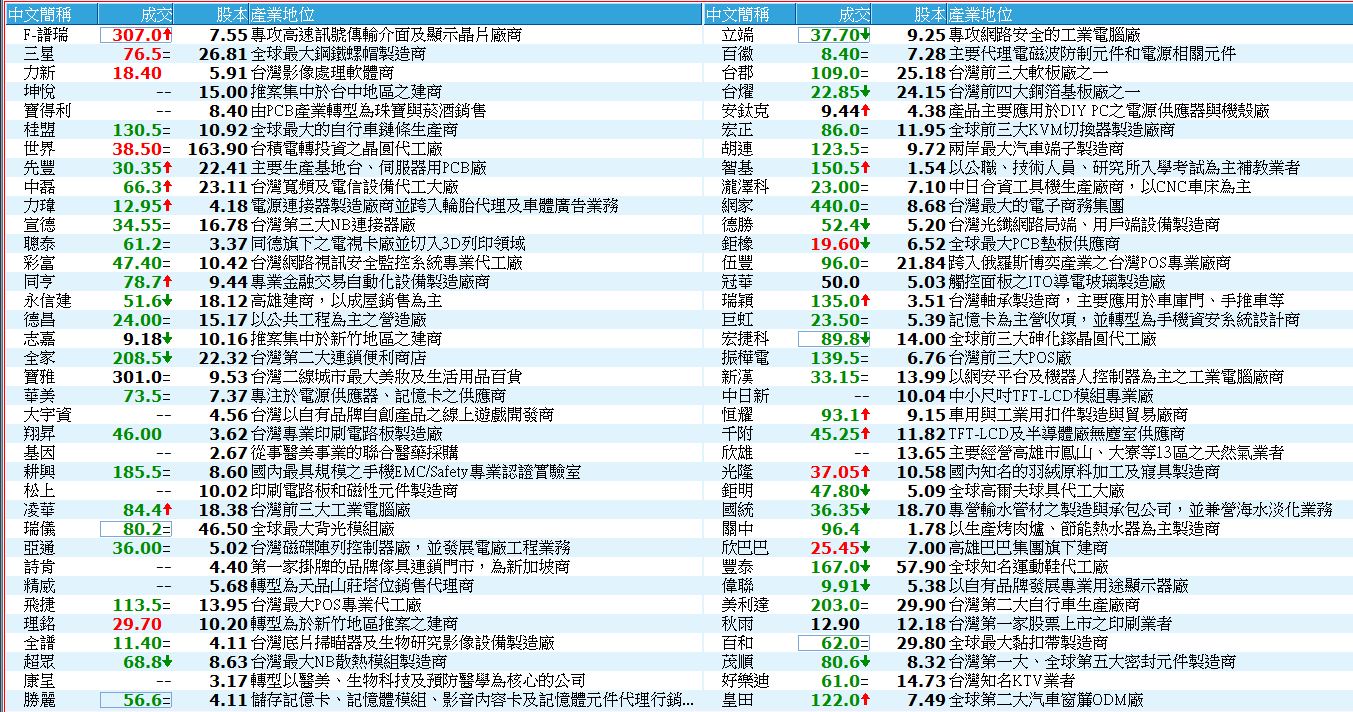Click red up arrow beside F-譜瑞 price 307.0
This screenshot has width=1353, height=712.
coord(167,35)
